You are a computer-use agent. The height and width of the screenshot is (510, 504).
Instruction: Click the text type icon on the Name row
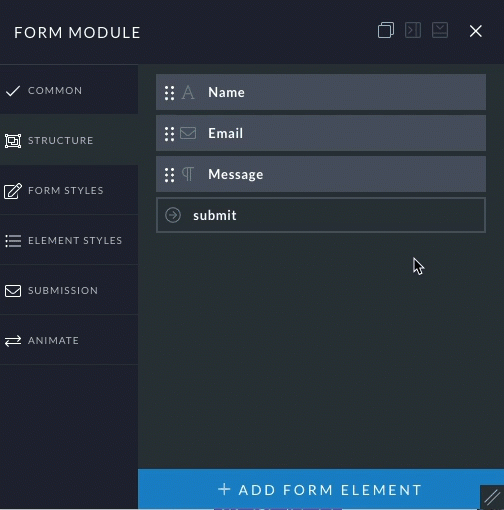pyautogui.click(x=188, y=92)
